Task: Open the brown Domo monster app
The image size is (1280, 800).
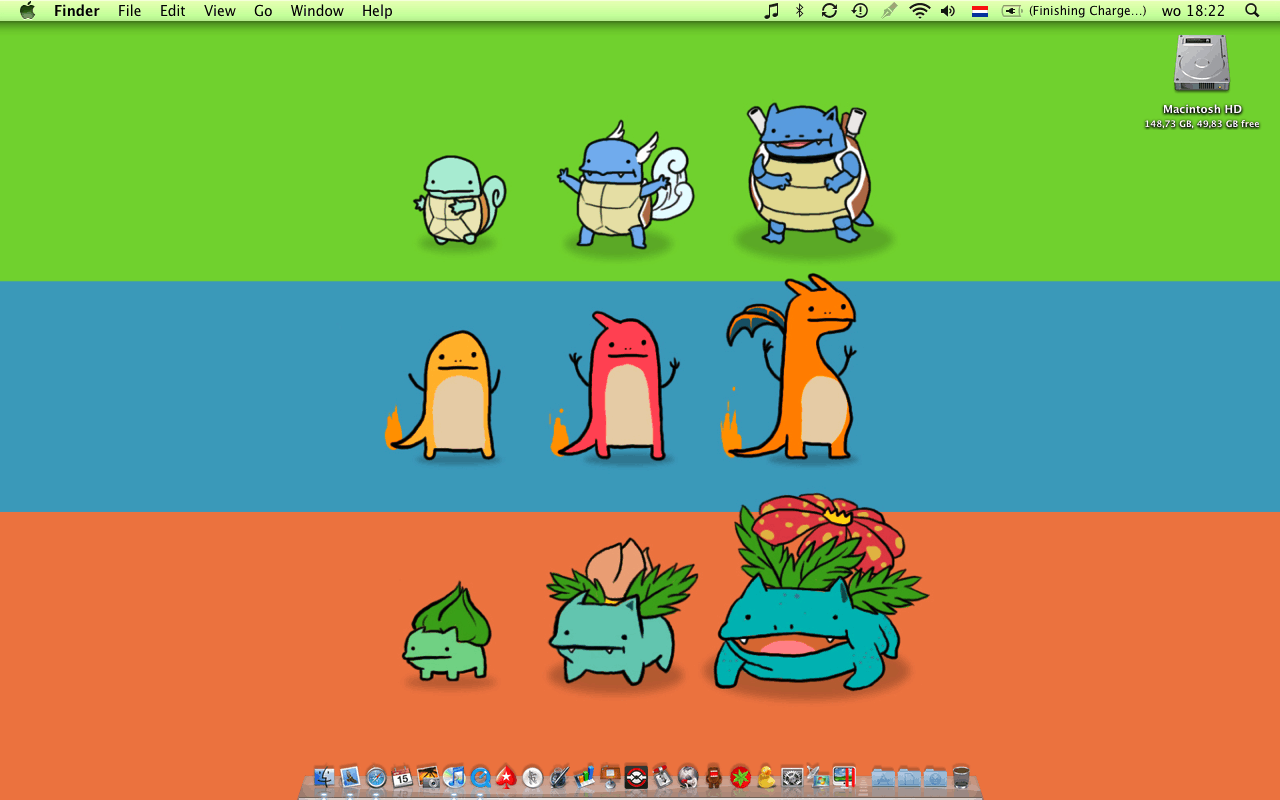Action: click(x=714, y=776)
